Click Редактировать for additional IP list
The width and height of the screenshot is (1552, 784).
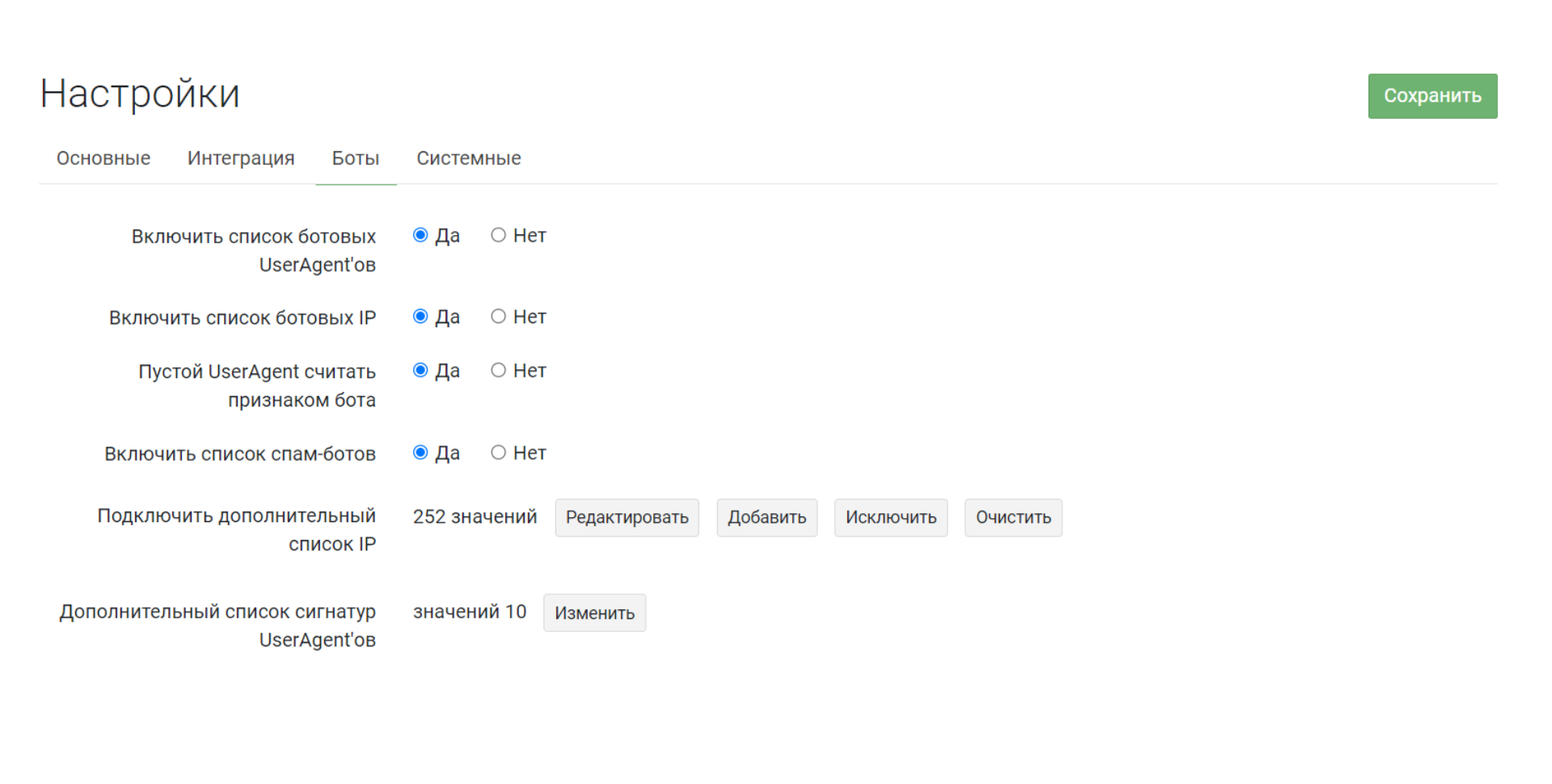[x=626, y=517]
